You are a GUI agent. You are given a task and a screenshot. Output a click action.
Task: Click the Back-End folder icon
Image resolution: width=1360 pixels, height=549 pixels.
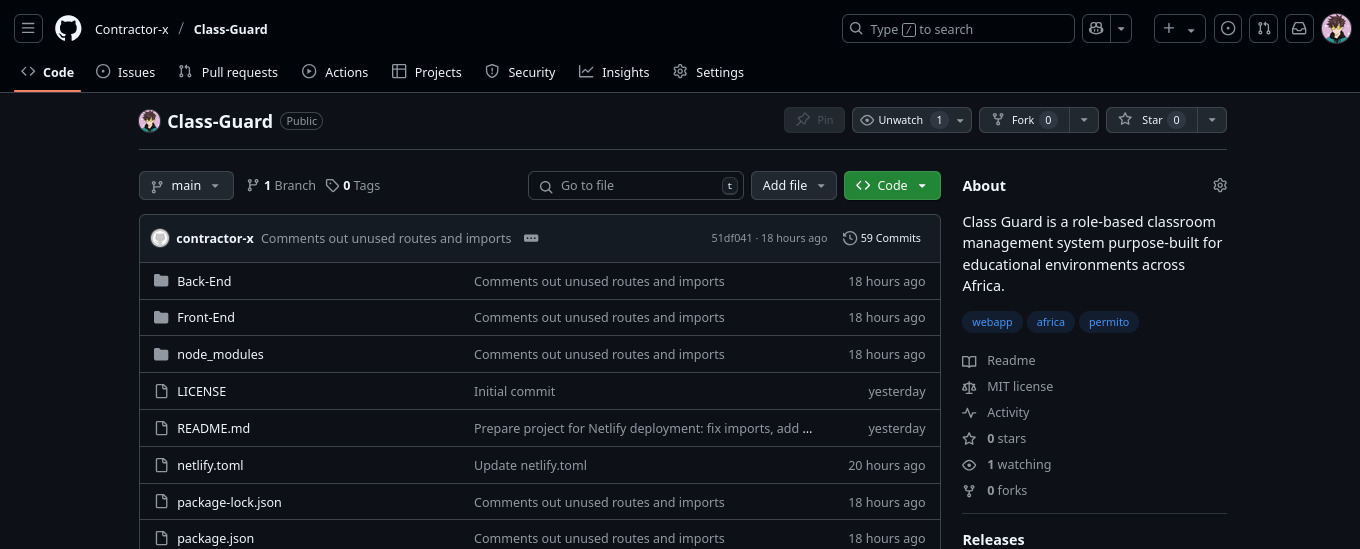161,281
